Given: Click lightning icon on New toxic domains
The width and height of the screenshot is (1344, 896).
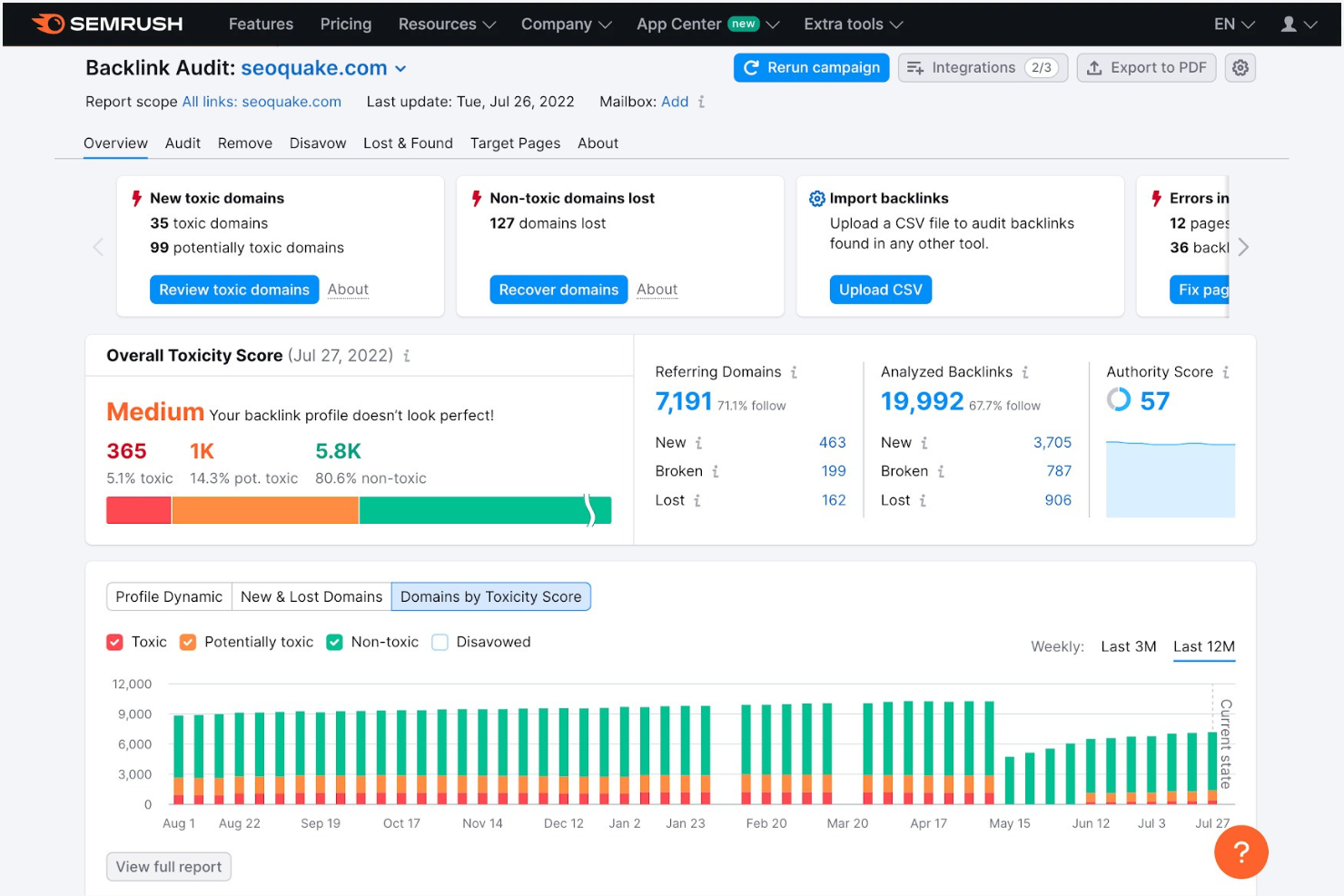Looking at the screenshot, I should point(137,198).
